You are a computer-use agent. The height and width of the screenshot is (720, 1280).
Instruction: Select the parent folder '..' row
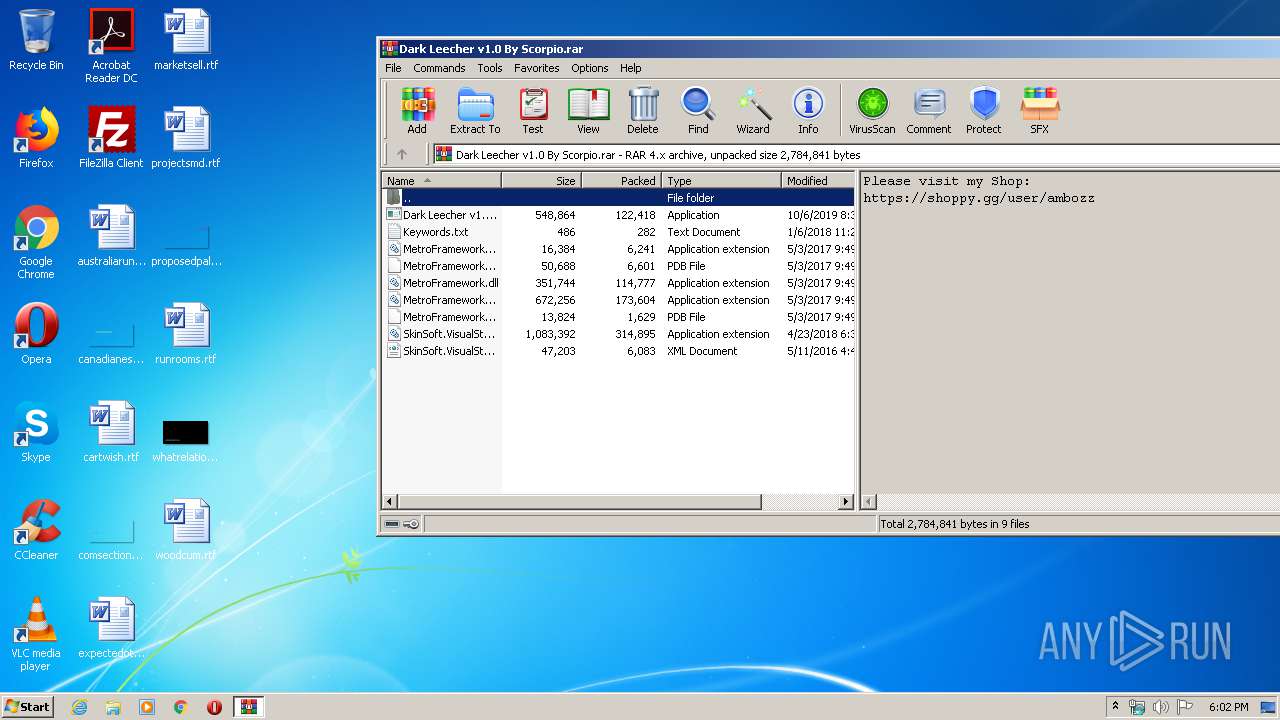click(618, 198)
